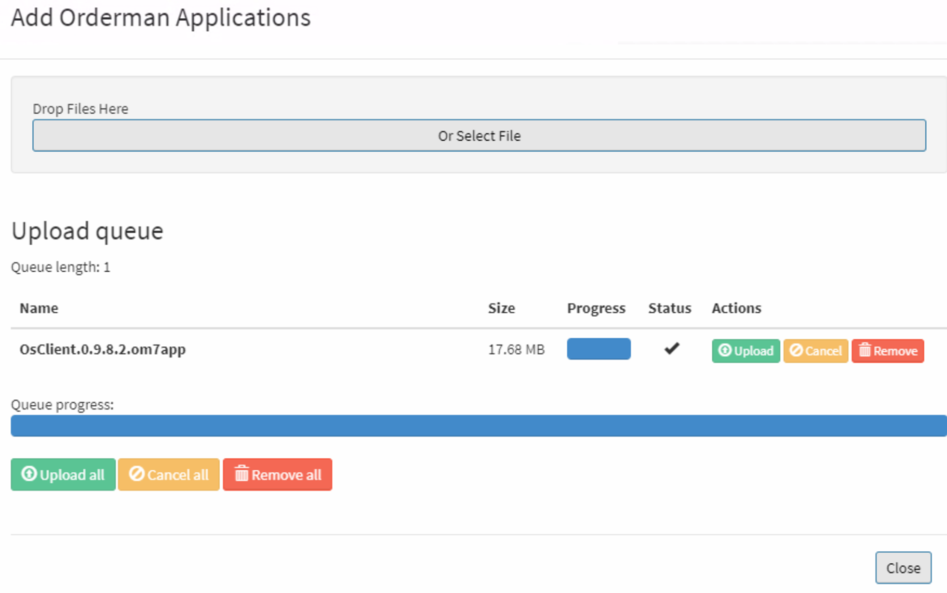
Task: Click the green Upload button for OsClient file
Action: coord(745,351)
